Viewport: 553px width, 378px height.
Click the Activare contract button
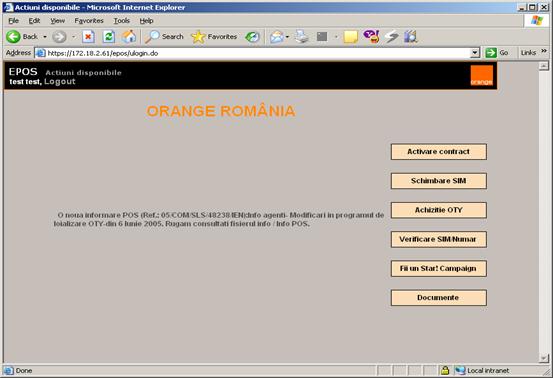click(439, 152)
